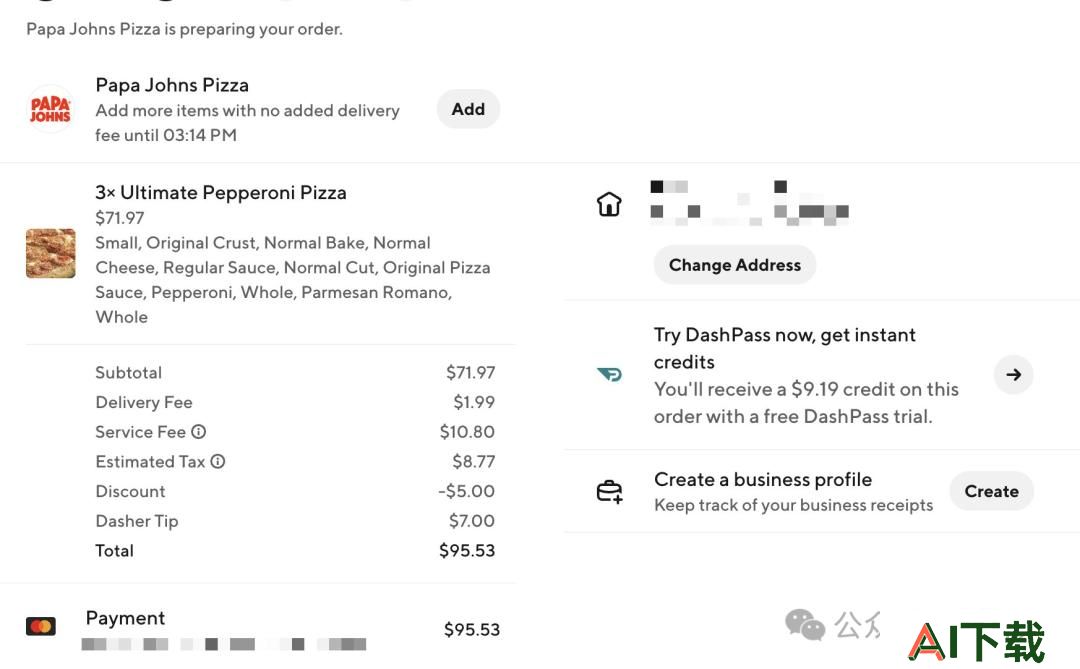Click the Payment row
The height and width of the screenshot is (669, 1080).
pos(263,629)
